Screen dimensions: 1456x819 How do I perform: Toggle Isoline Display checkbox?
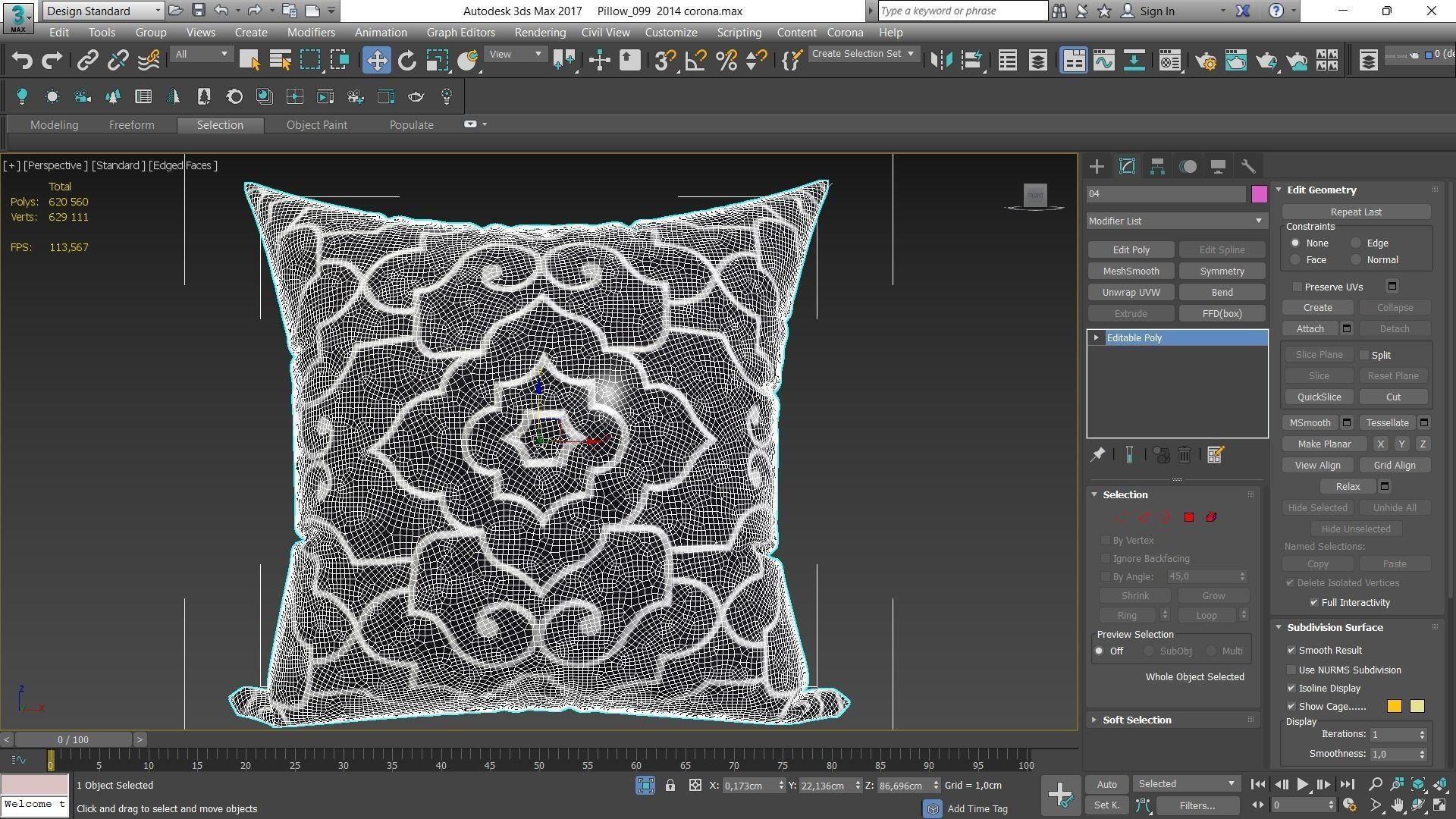click(x=1291, y=688)
